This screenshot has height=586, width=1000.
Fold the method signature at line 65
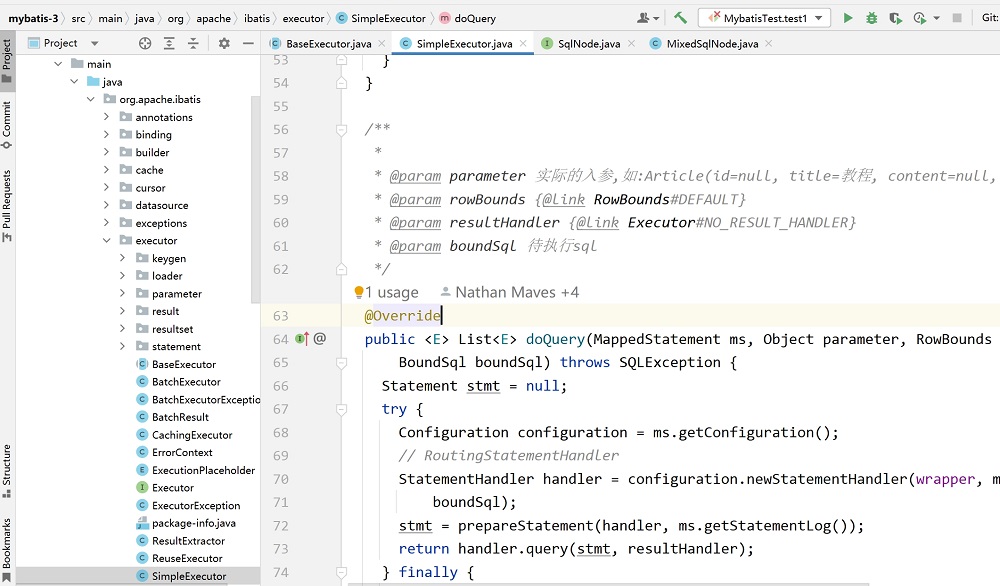pos(342,363)
